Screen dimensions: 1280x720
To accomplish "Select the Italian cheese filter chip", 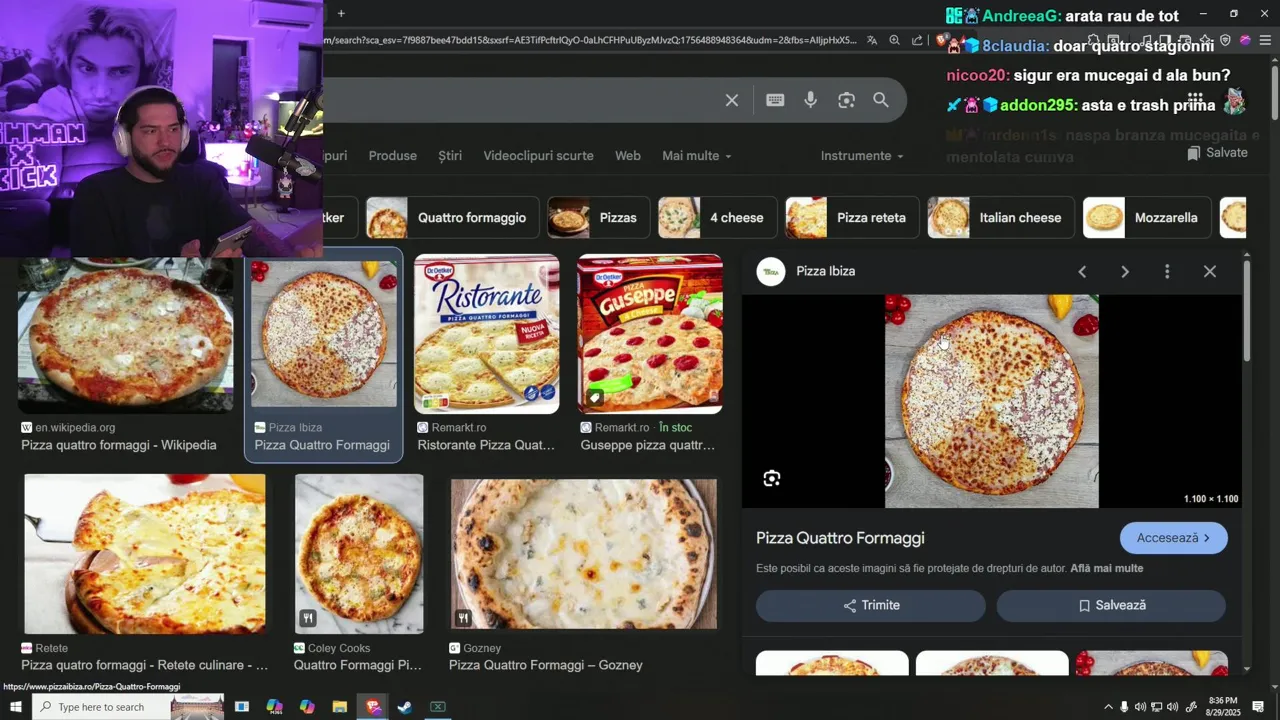I will (1001, 218).
